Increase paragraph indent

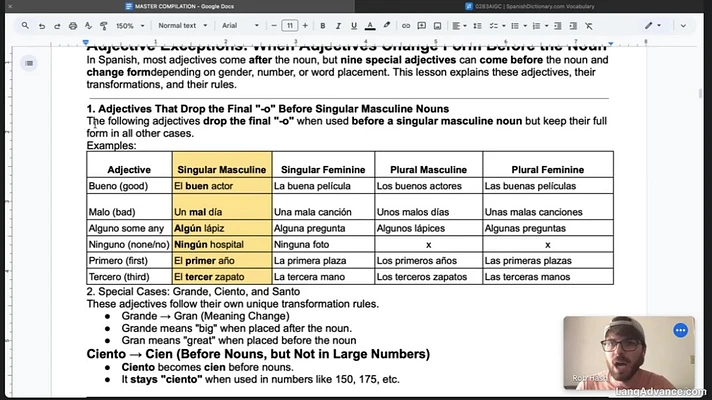[574, 26]
